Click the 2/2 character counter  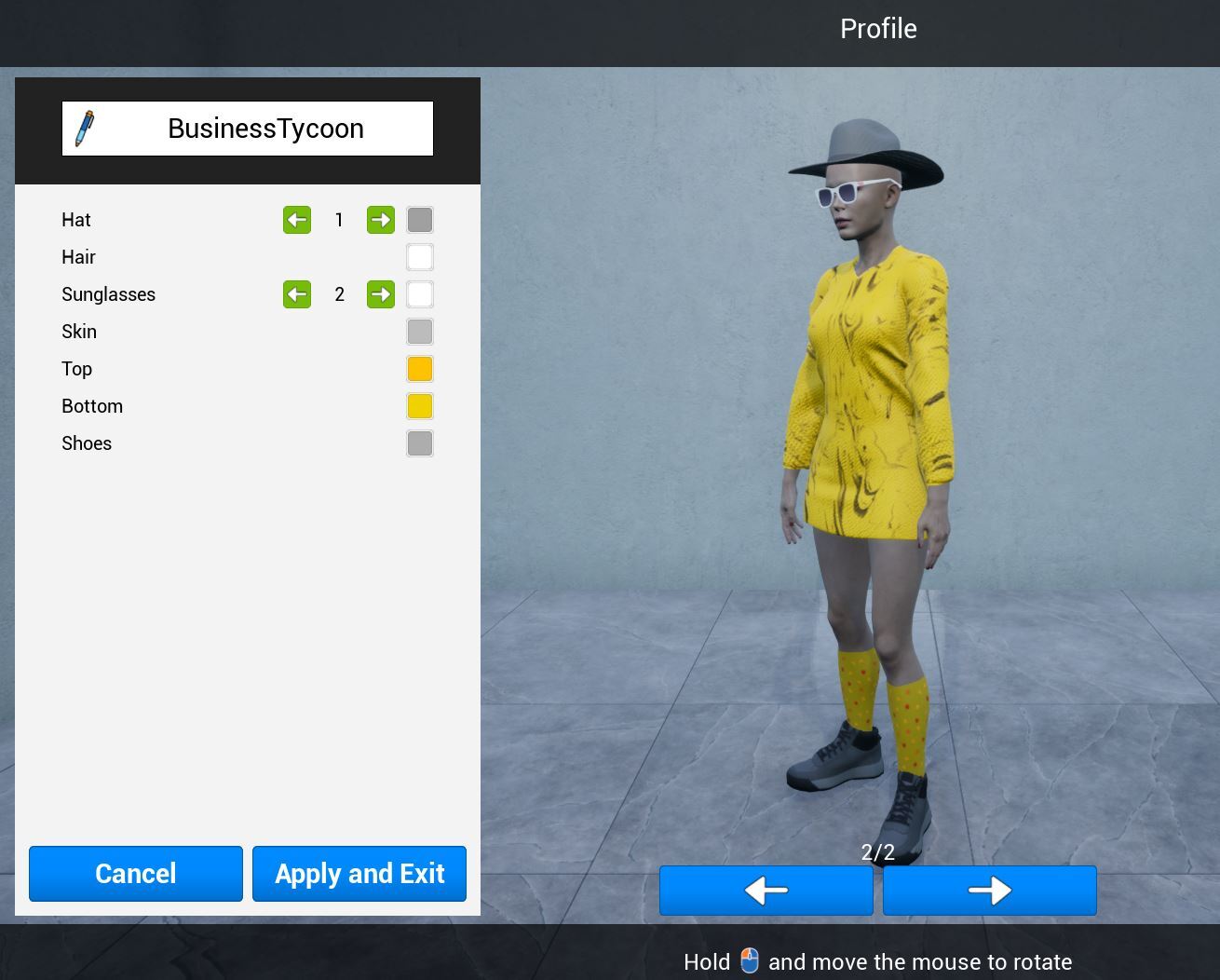pyautogui.click(x=878, y=852)
